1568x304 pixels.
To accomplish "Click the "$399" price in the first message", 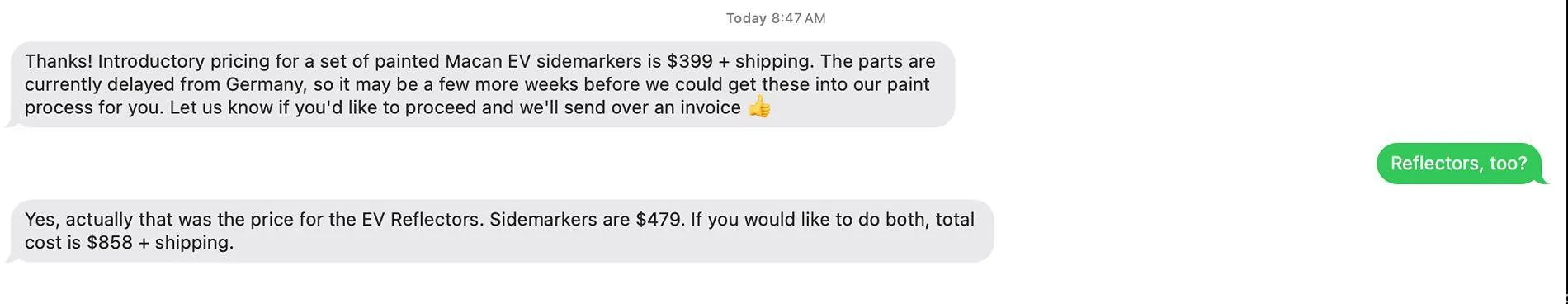I will (690, 61).
